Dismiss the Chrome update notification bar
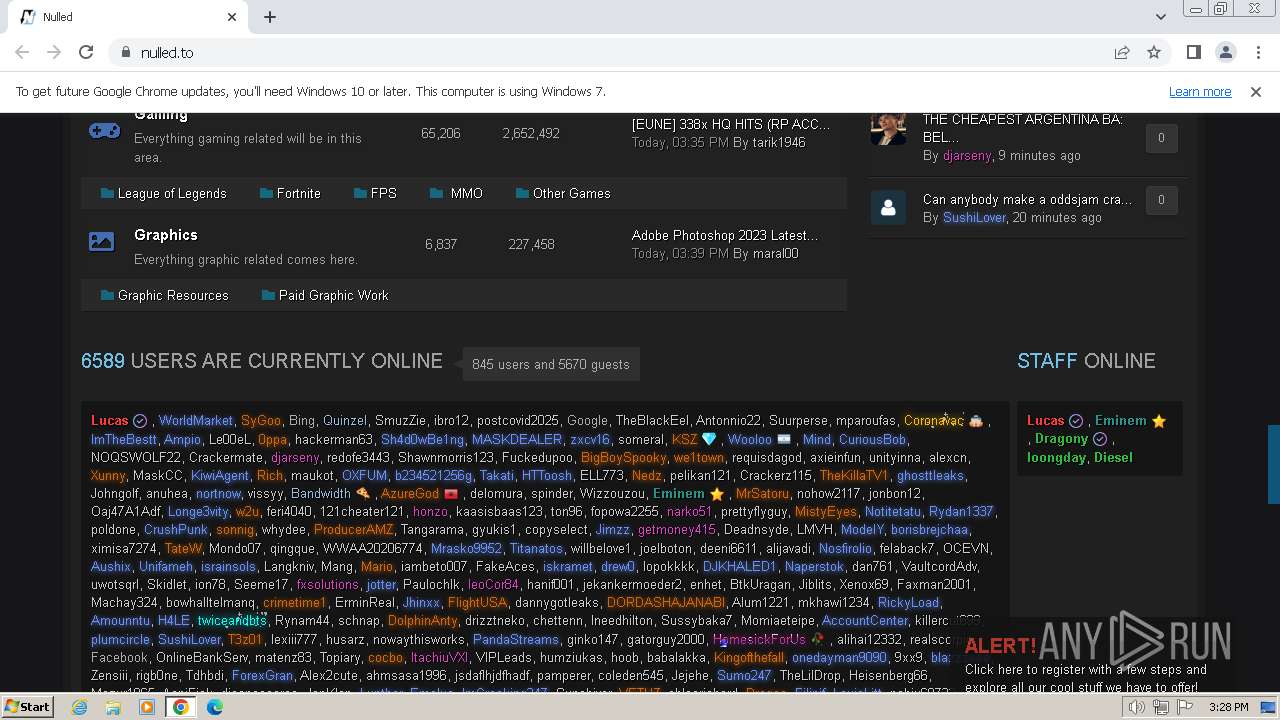This screenshot has width=1280, height=720. tap(1256, 92)
